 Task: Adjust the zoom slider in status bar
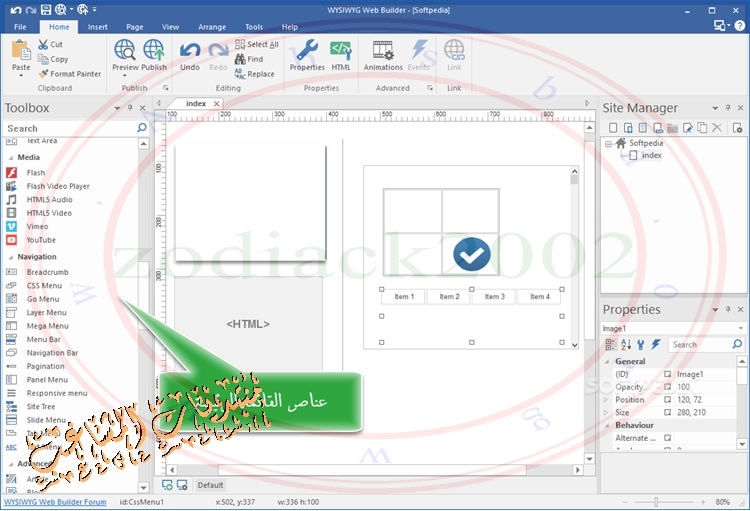pyautogui.click(x=656, y=501)
